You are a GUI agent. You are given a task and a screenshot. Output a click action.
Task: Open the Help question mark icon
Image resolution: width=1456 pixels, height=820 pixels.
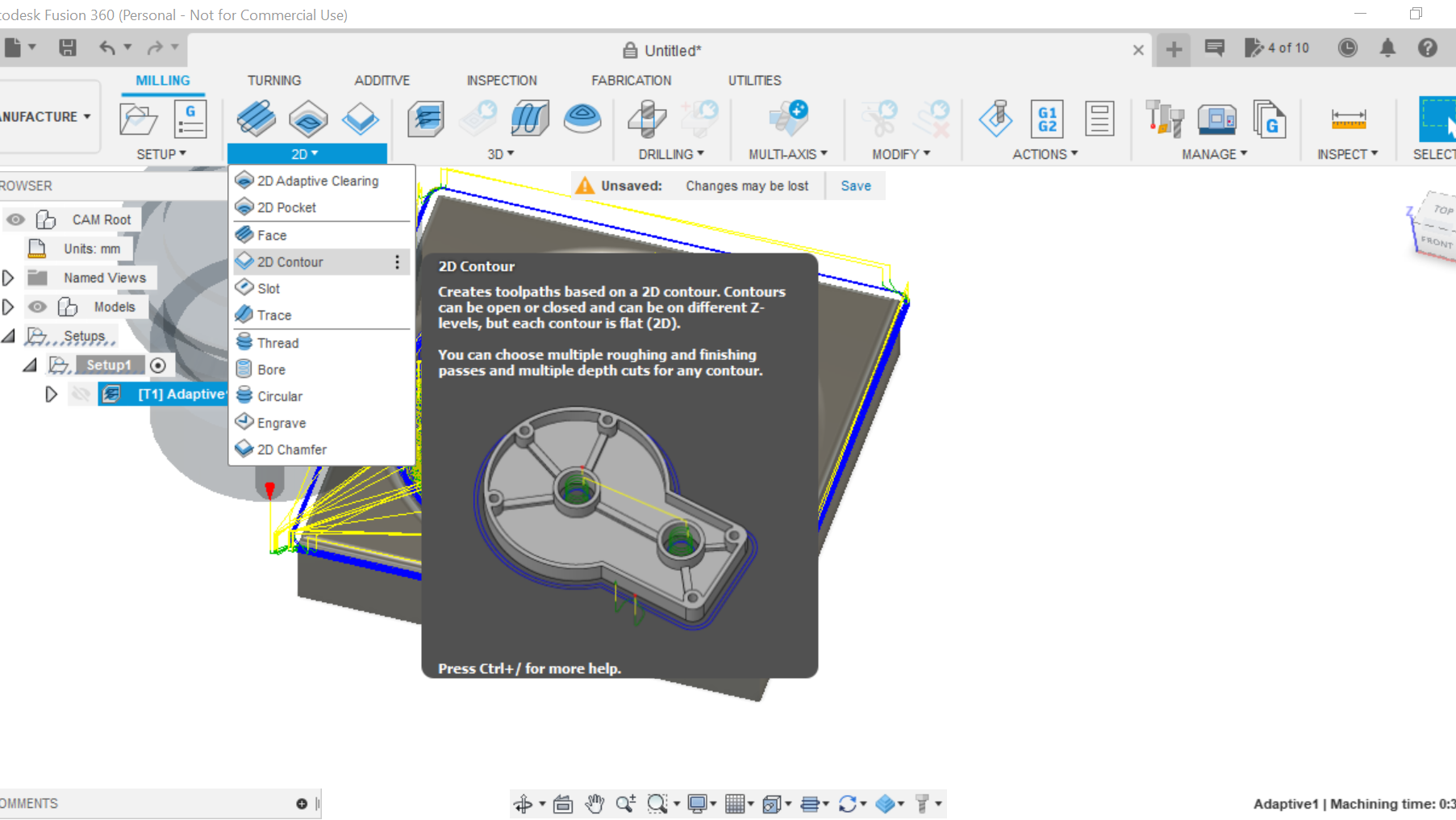pyautogui.click(x=1428, y=48)
